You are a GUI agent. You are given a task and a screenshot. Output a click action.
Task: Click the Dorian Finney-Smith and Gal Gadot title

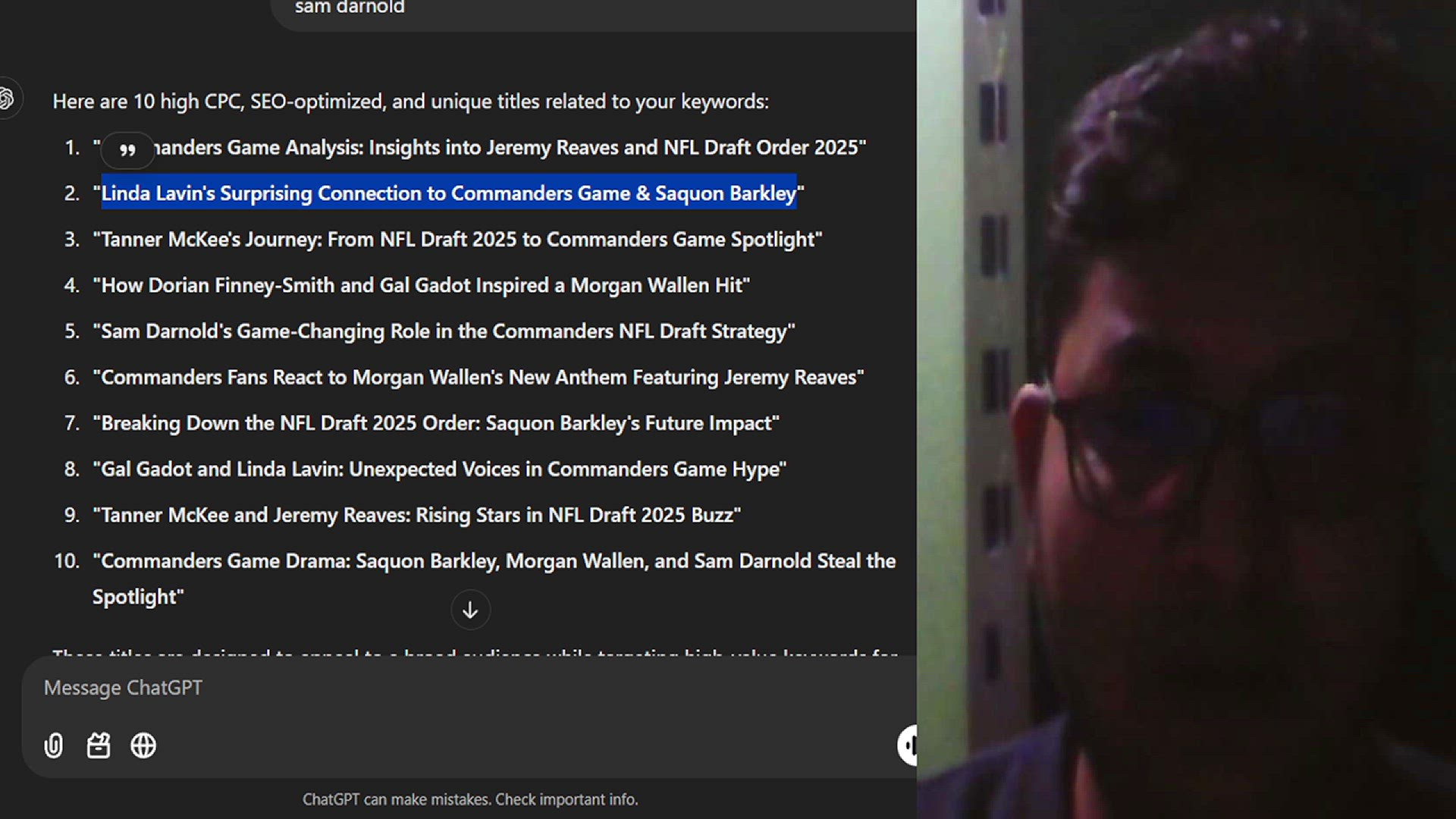422,286
